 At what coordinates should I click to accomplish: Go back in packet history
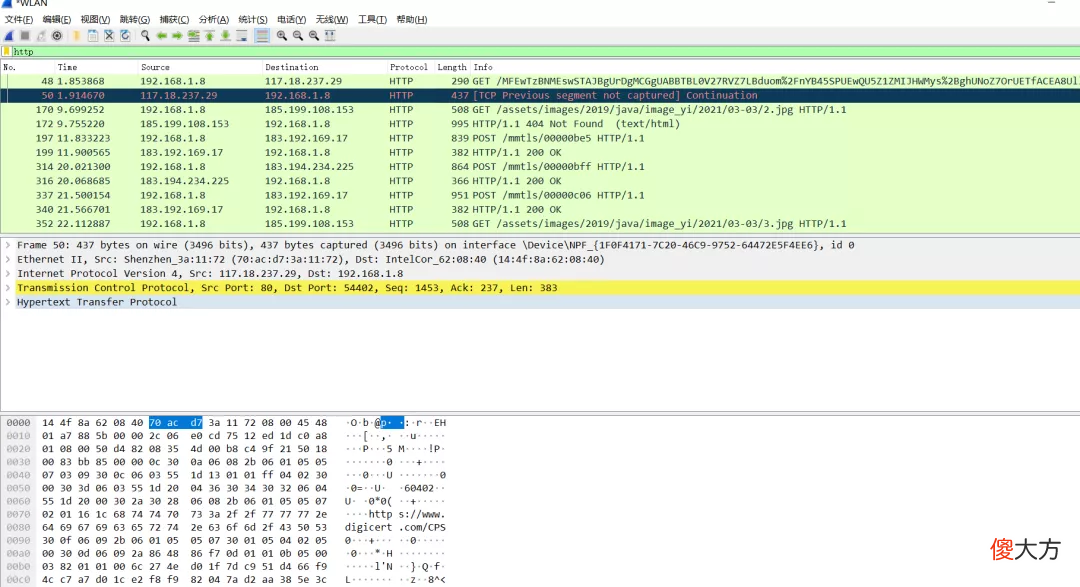click(x=161, y=36)
